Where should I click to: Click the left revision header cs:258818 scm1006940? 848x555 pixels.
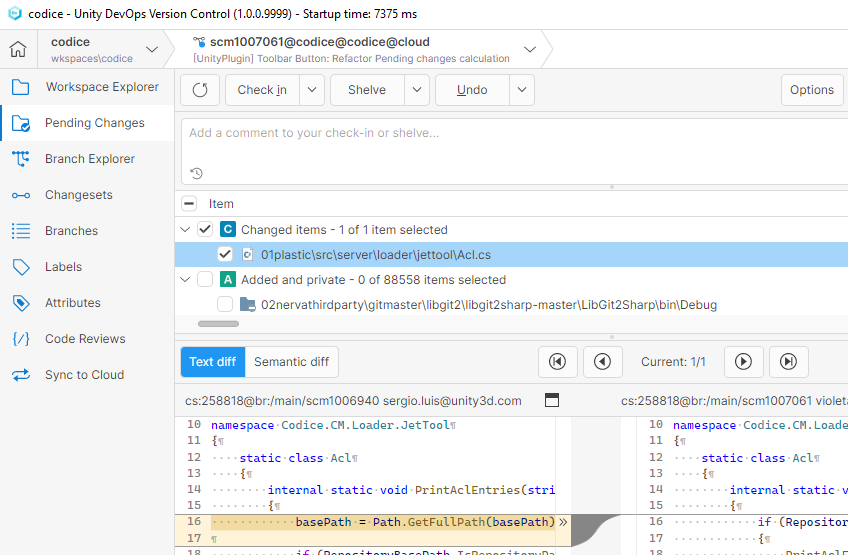353,401
